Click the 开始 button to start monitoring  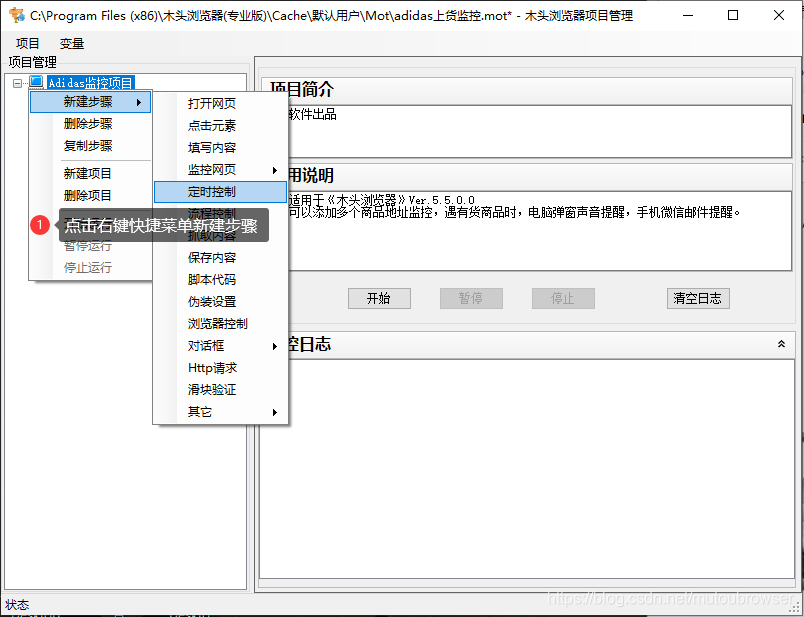coord(379,298)
